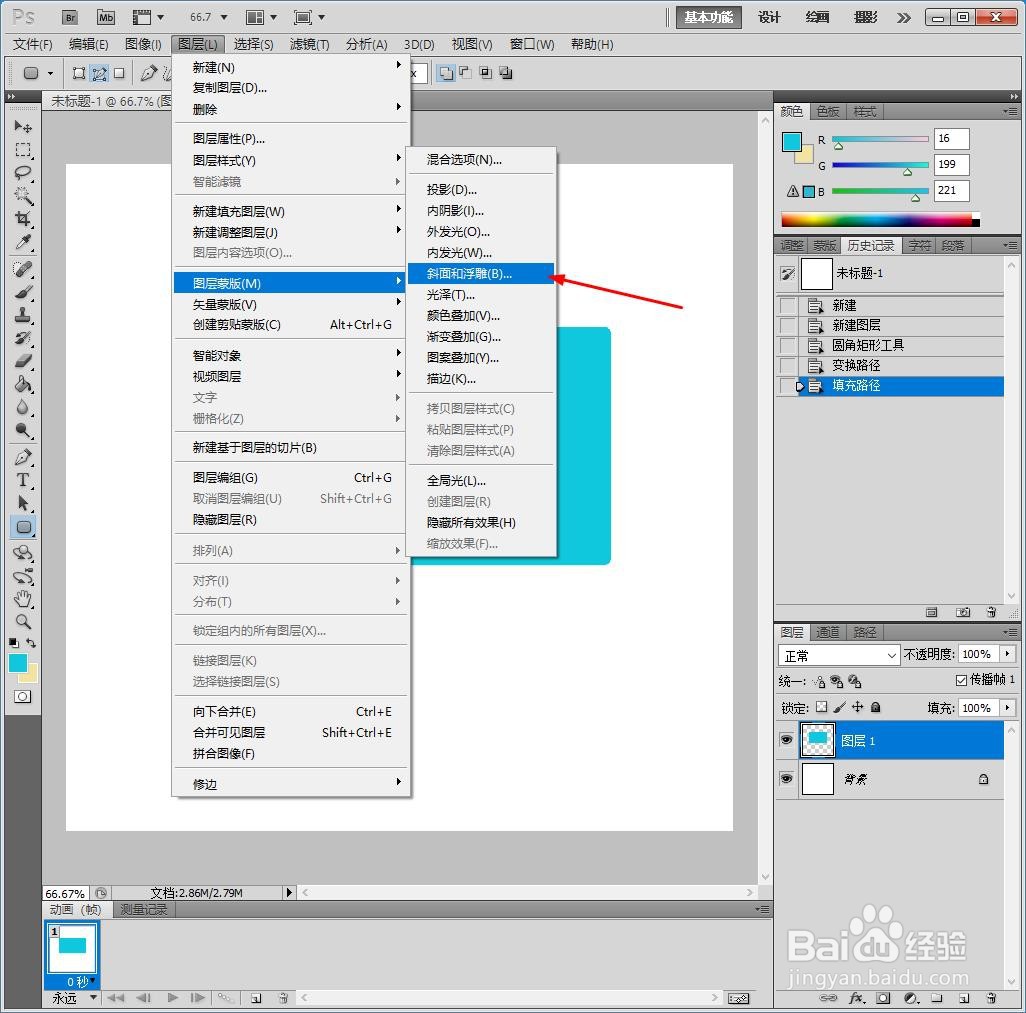Click 设计 workspace button
1026x1013 pixels.
769,18
